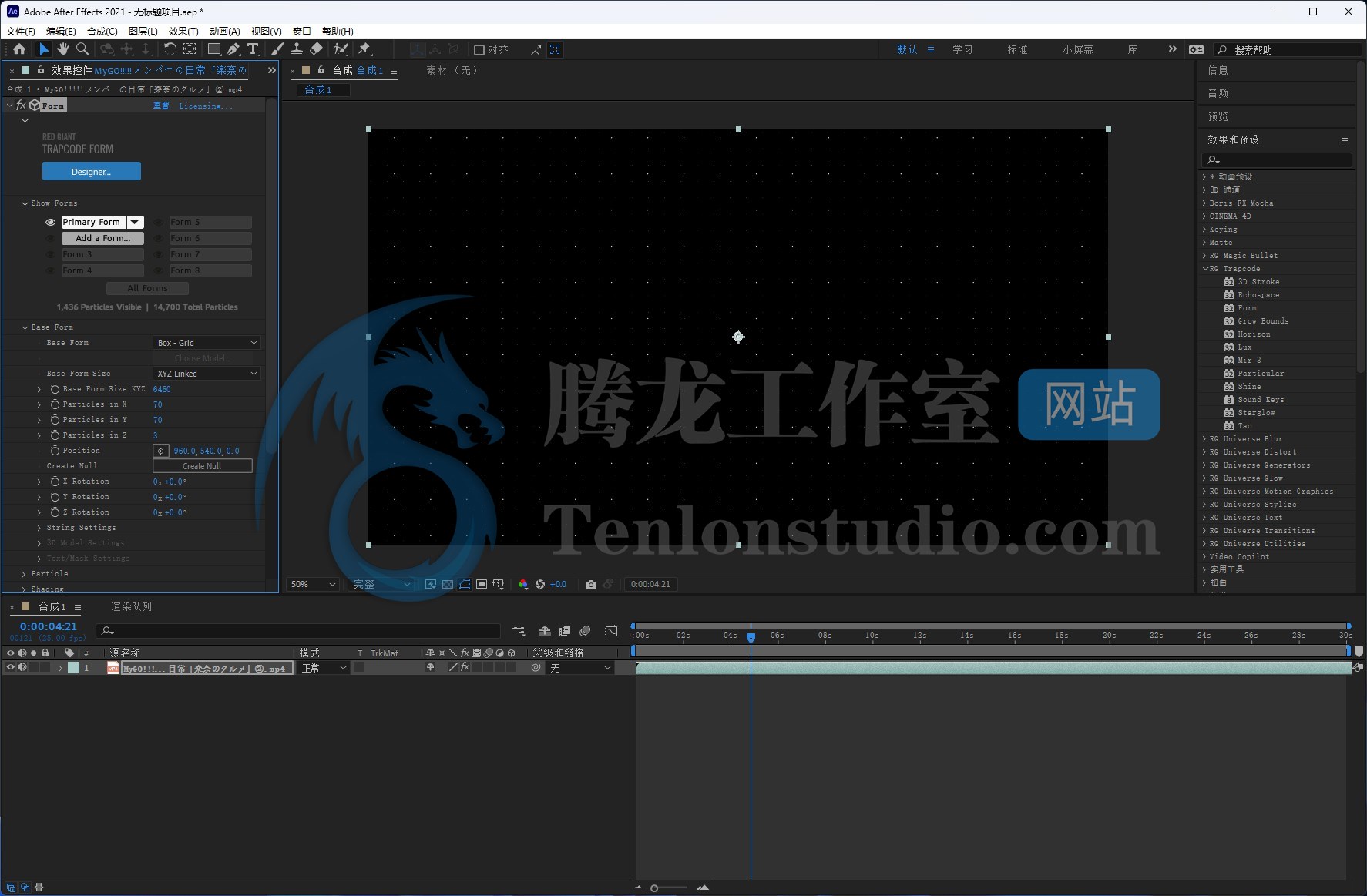
Task: Click the effect Reset link for Form
Action: [x=161, y=106]
